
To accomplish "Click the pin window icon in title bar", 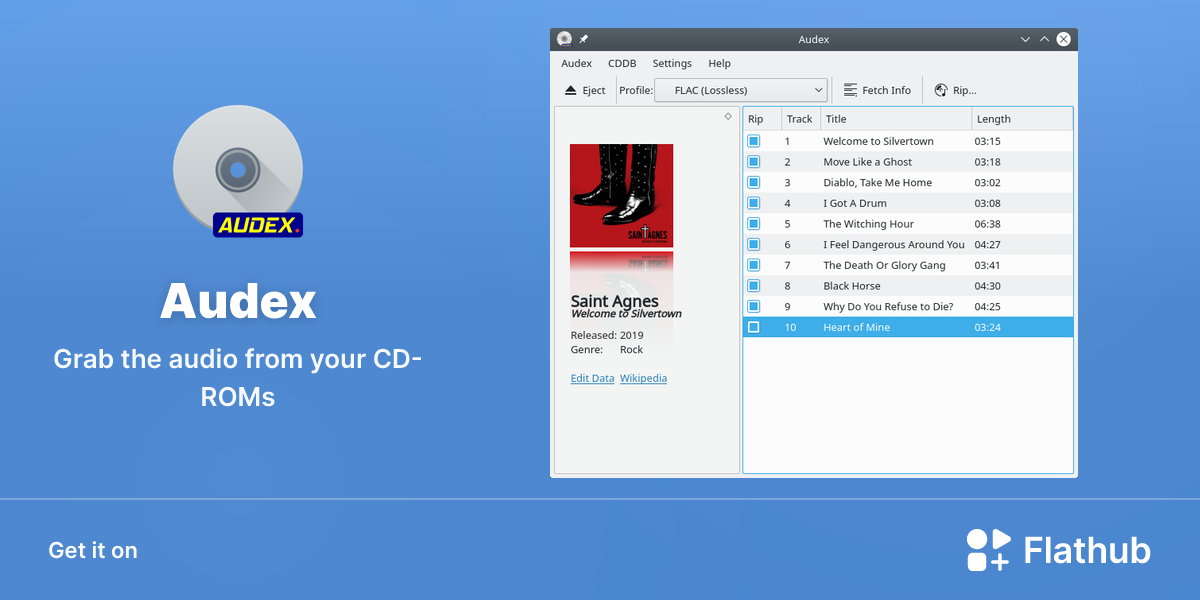I will click(584, 39).
